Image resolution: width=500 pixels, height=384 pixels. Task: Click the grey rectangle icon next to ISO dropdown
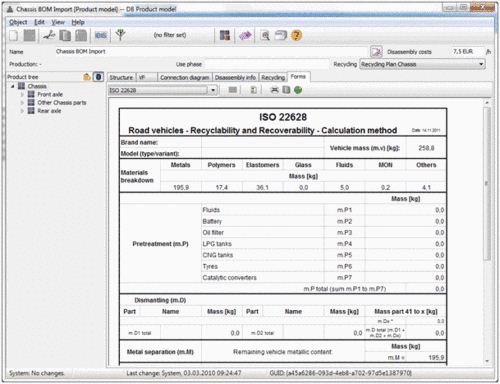[x=233, y=90]
